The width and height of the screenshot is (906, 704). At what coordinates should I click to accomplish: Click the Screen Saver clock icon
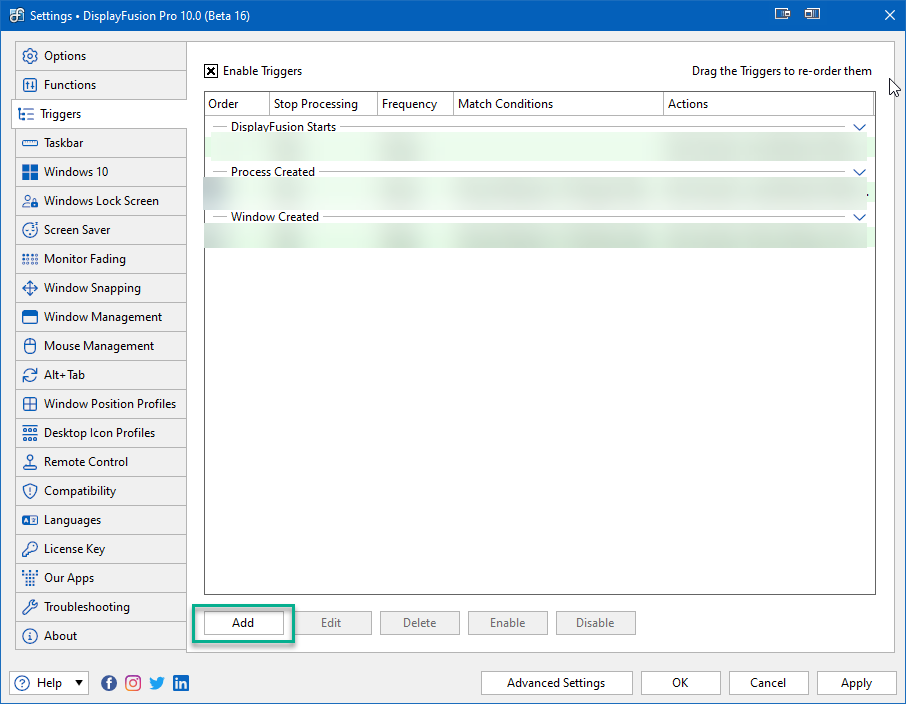(29, 229)
